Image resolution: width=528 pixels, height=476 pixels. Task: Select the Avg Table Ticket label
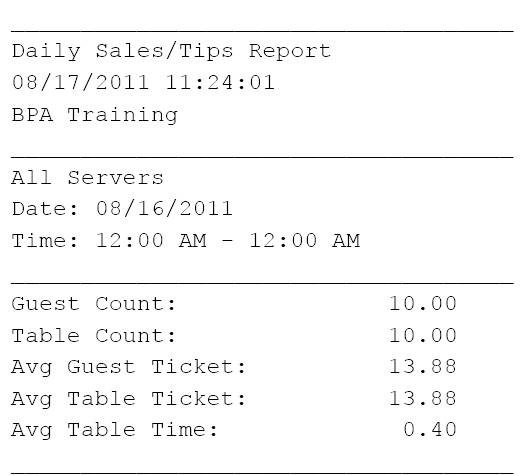tap(129, 399)
